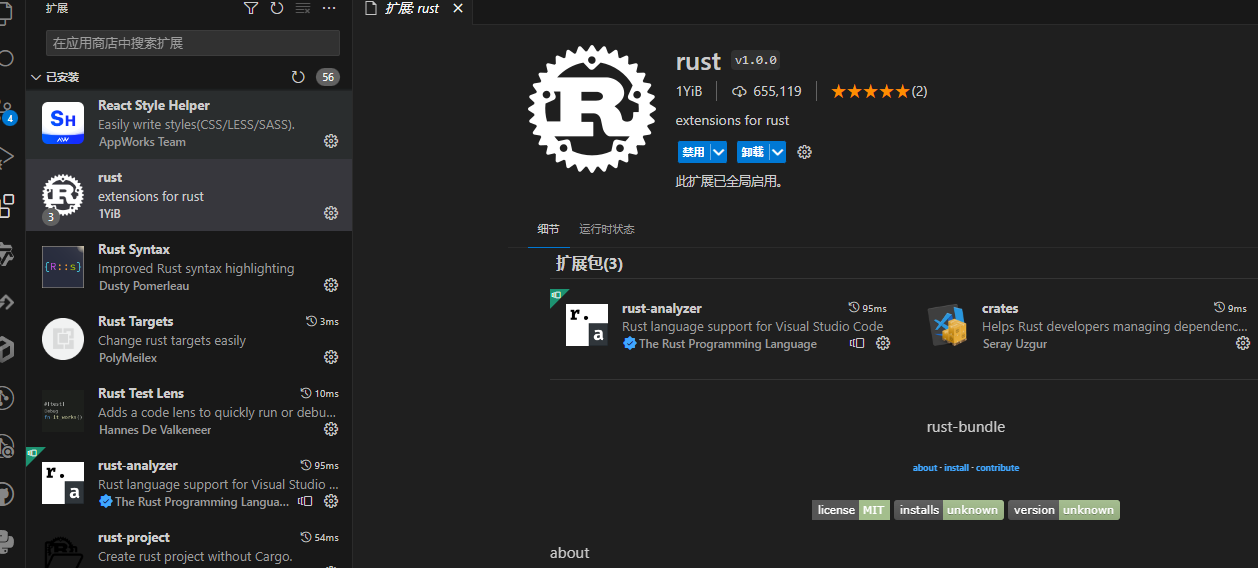
Task: Click the Rust Targets round logo
Action: (63, 339)
